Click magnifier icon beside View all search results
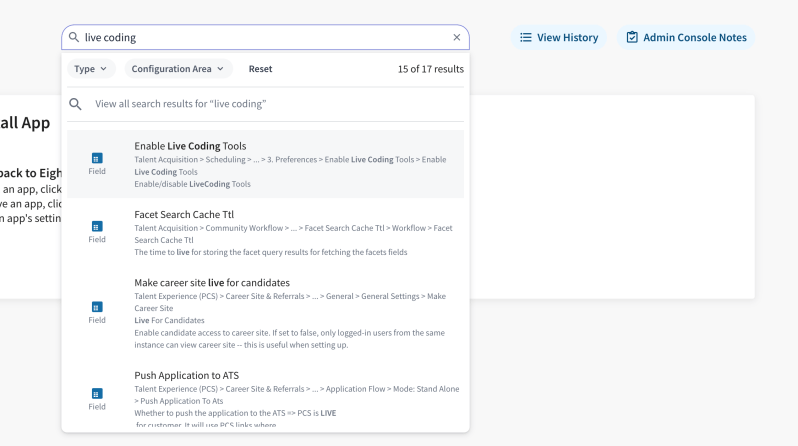798x446 pixels. (x=75, y=104)
